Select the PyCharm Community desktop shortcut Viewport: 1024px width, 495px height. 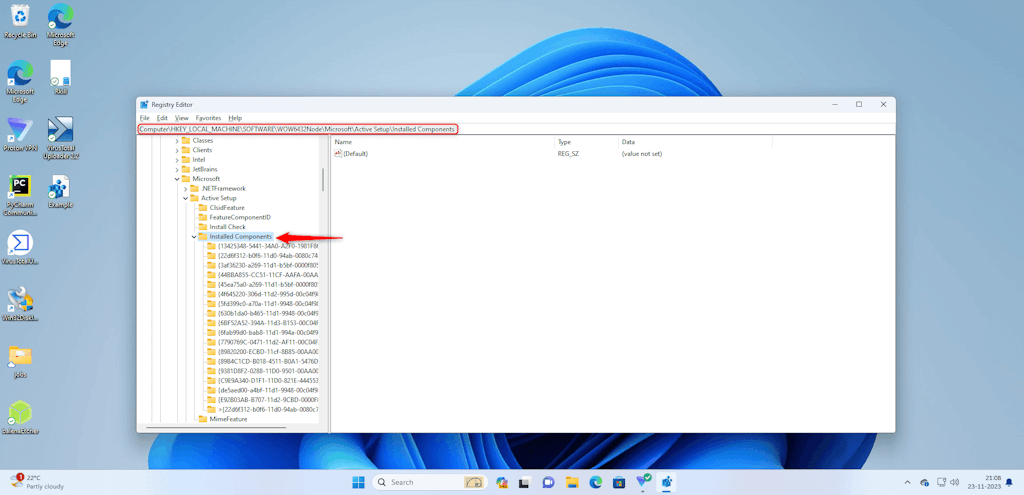[21, 195]
